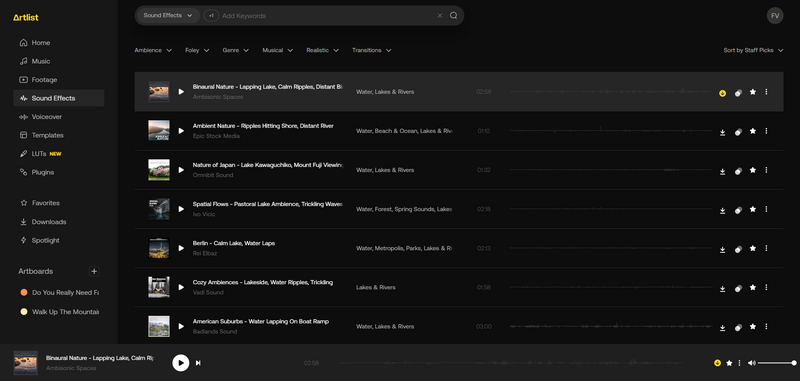
Task: Download the Binaural Nature sound effect
Action: [x=722, y=93]
